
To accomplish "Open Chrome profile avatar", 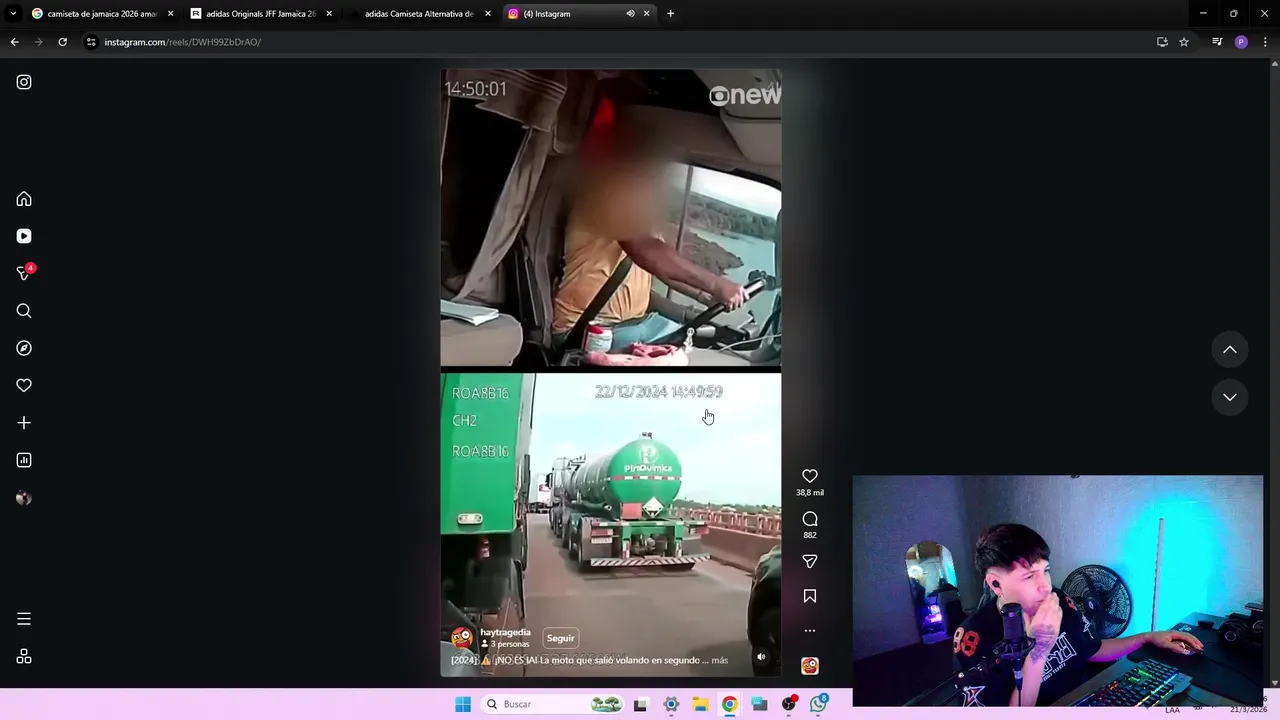I will coord(1241,42).
